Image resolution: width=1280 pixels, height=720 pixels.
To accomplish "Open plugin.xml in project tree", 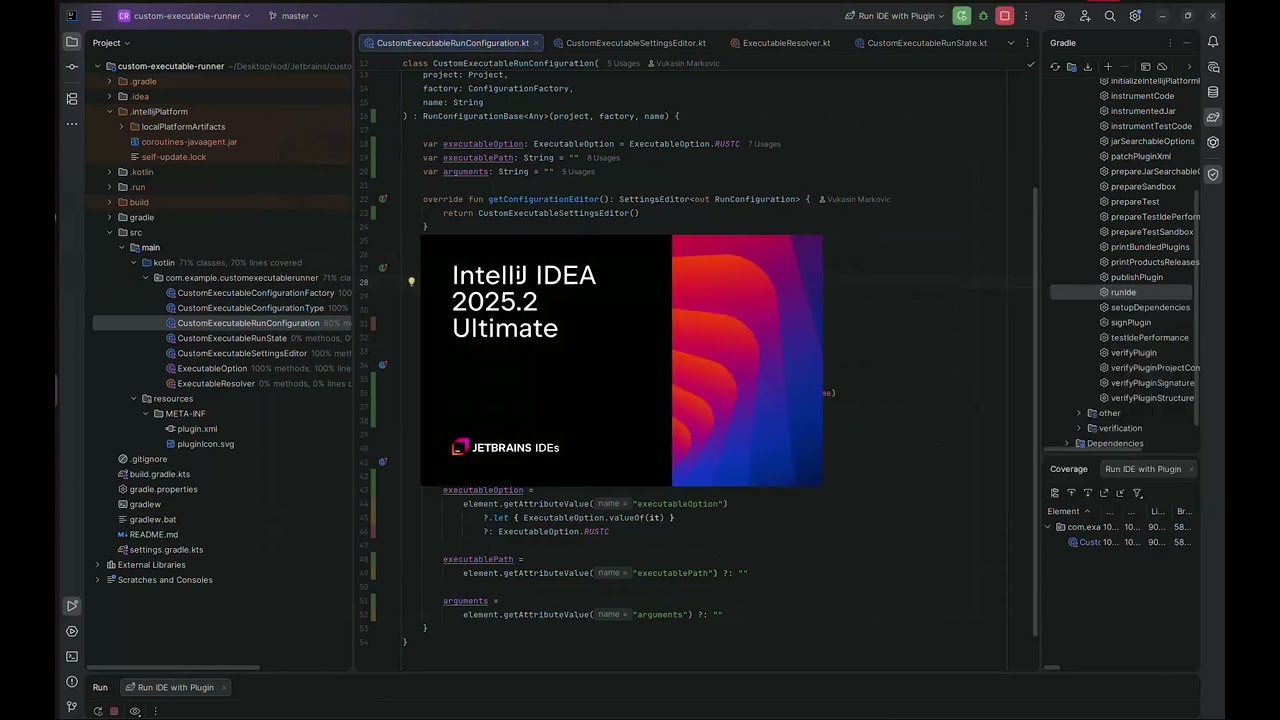I will [196, 429].
